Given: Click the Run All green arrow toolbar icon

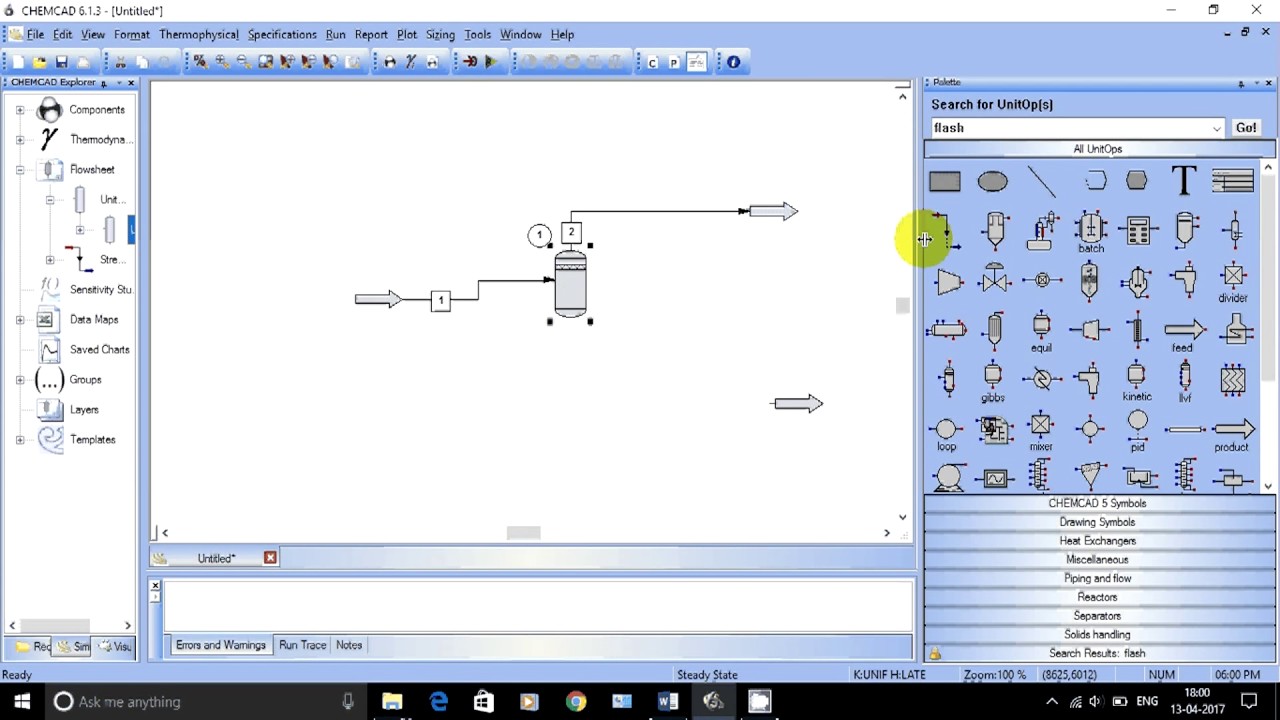Looking at the screenshot, I should click(491, 62).
